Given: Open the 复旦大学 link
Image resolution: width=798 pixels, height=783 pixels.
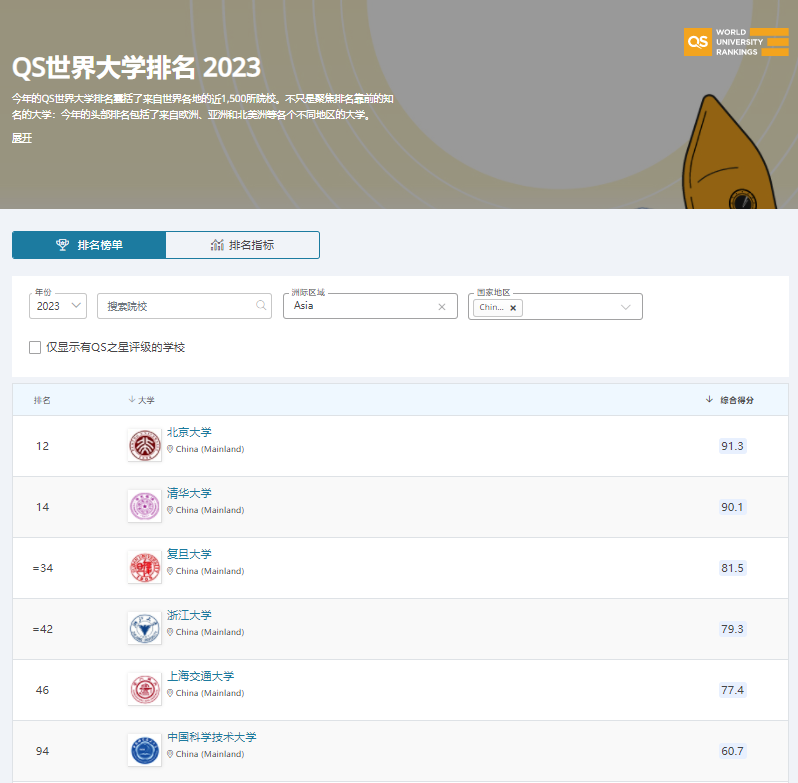Looking at the screenshot, I should [189, 555].
